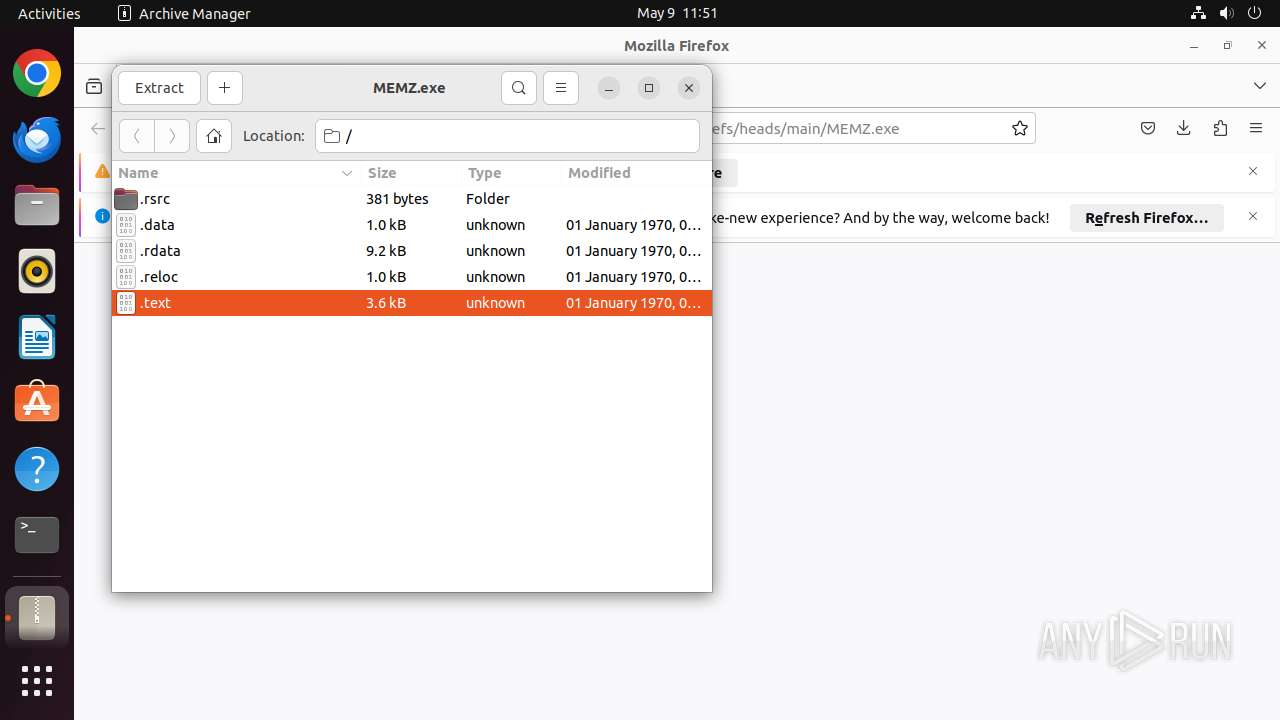1280x720 pixels.
Task: Click the network status icon
Action: [1198, 13]
